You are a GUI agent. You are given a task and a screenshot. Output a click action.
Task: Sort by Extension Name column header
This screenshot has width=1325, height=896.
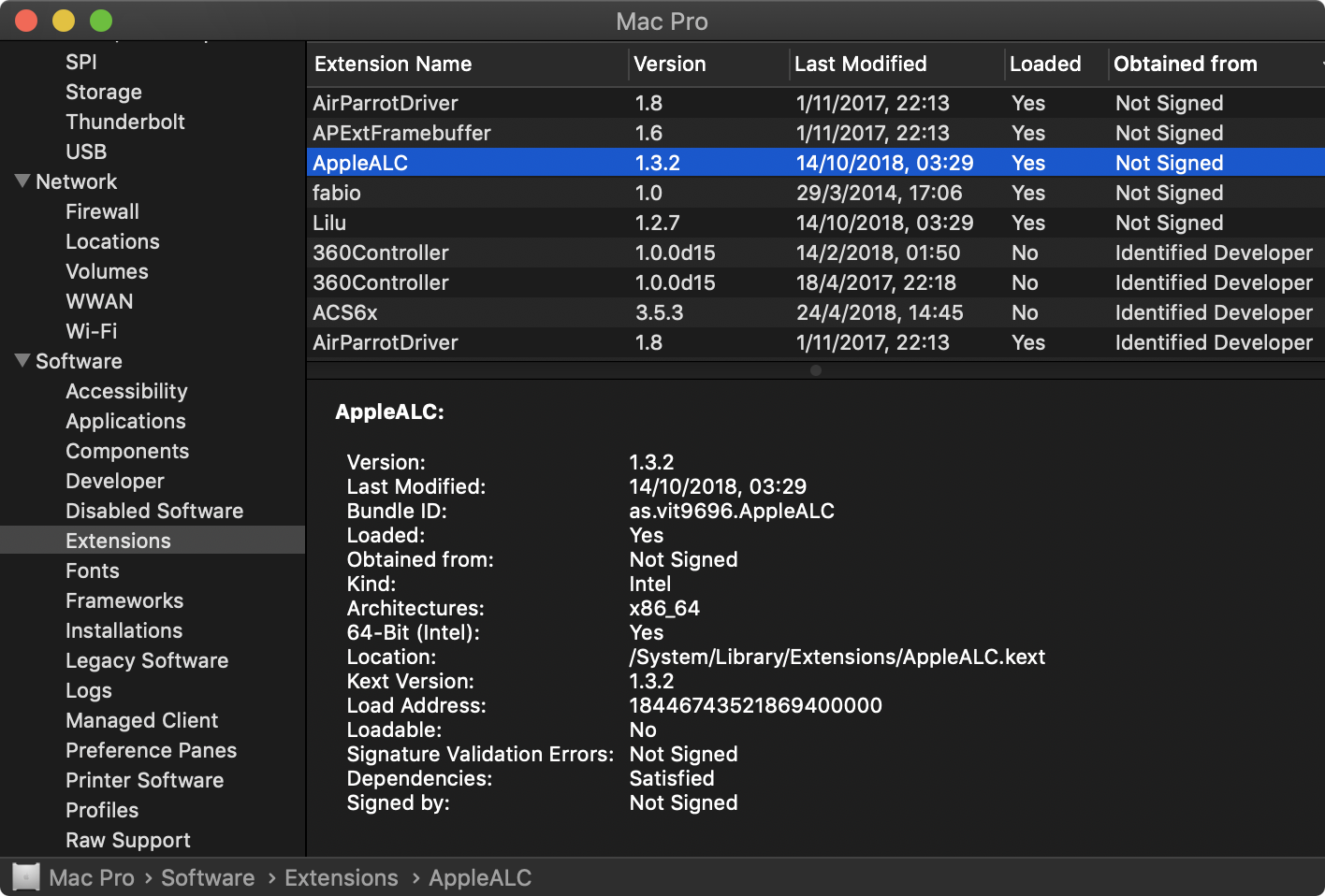click(468, 64)
